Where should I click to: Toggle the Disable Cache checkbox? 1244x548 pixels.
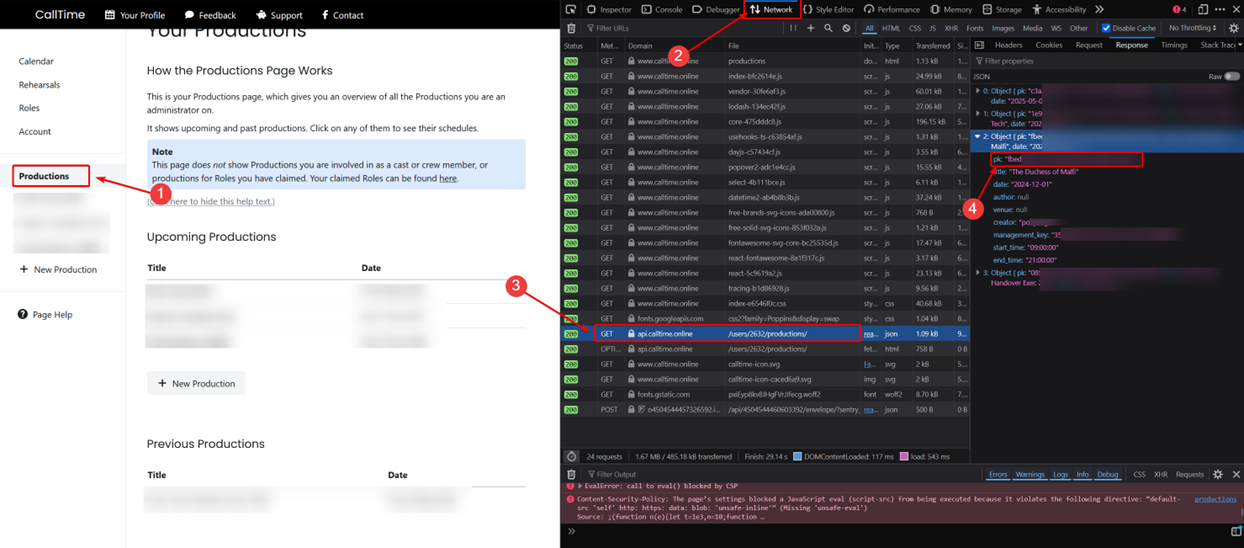(1105, 29)
